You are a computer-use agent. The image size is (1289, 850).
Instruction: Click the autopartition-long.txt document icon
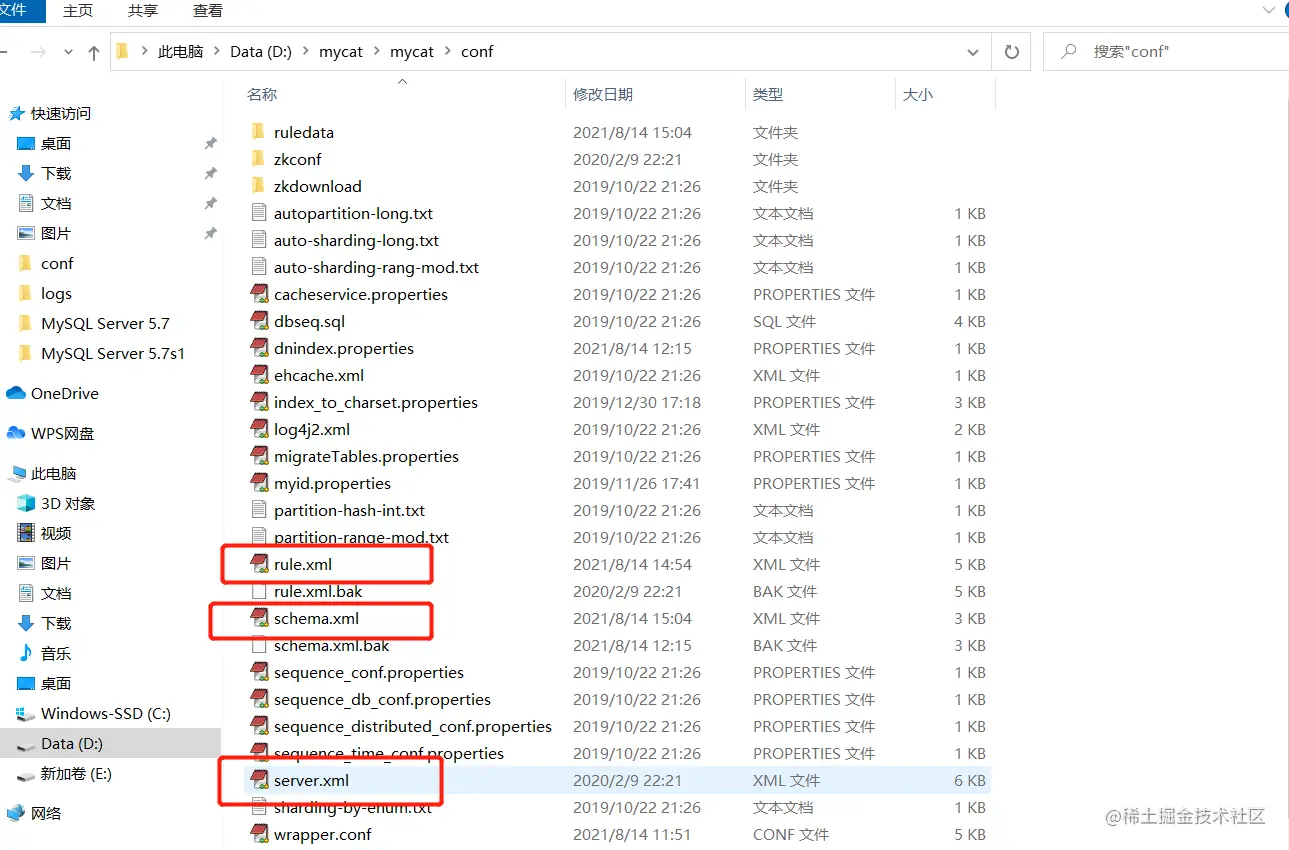pos(258,213)
